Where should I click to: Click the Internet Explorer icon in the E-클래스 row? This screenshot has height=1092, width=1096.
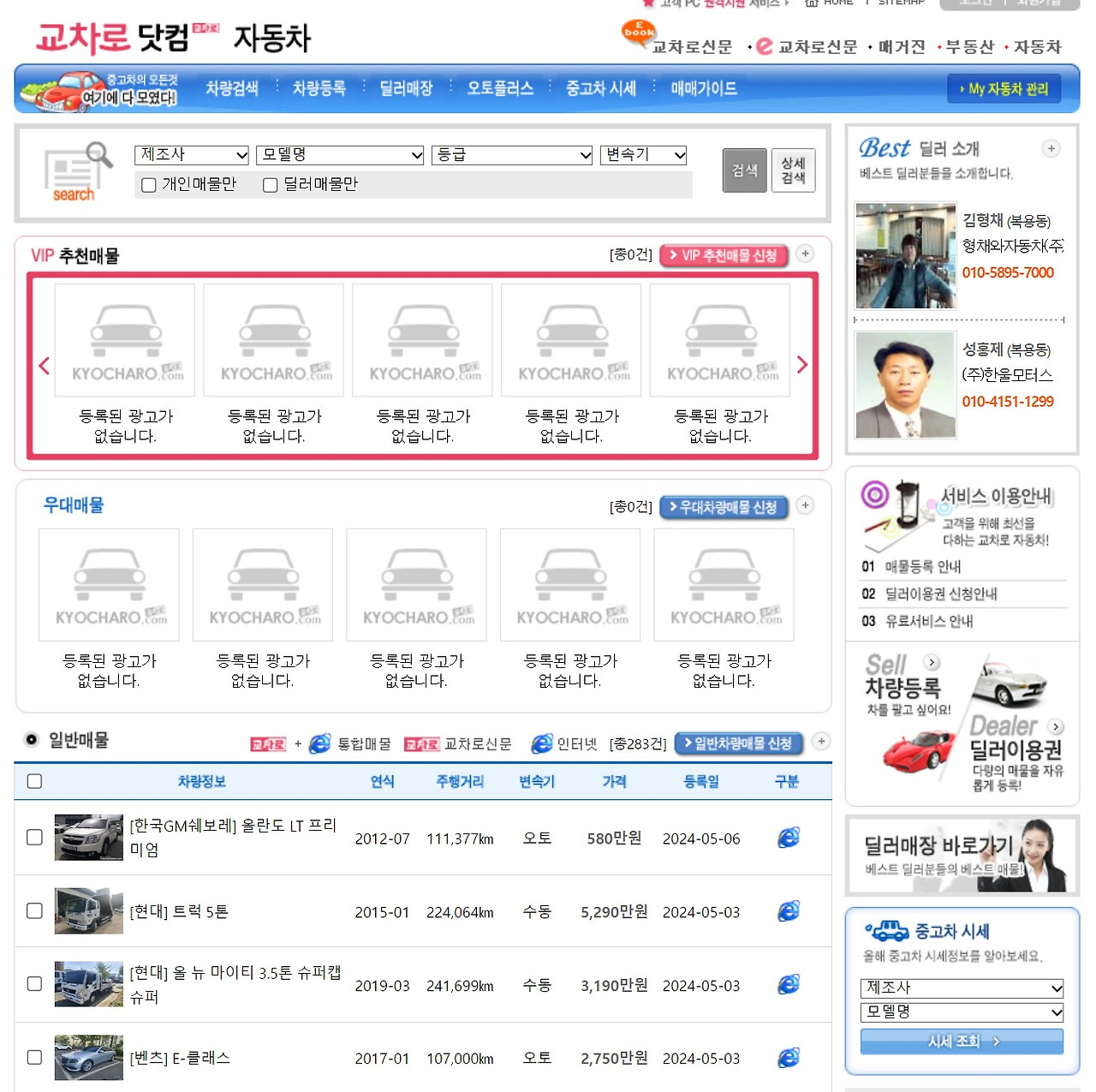(x=788, y=1058)
